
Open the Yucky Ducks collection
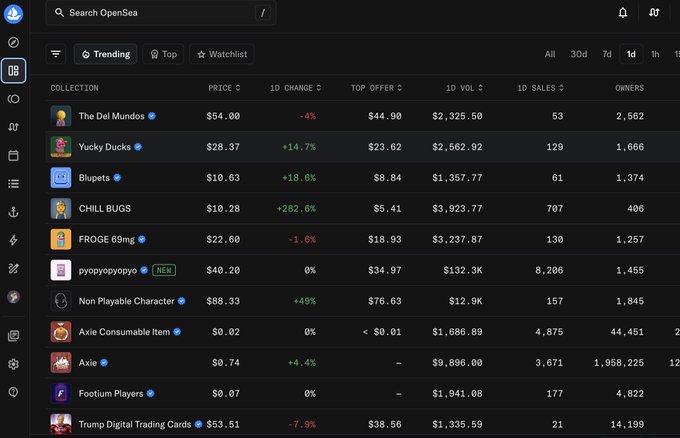tap(105, 147)
